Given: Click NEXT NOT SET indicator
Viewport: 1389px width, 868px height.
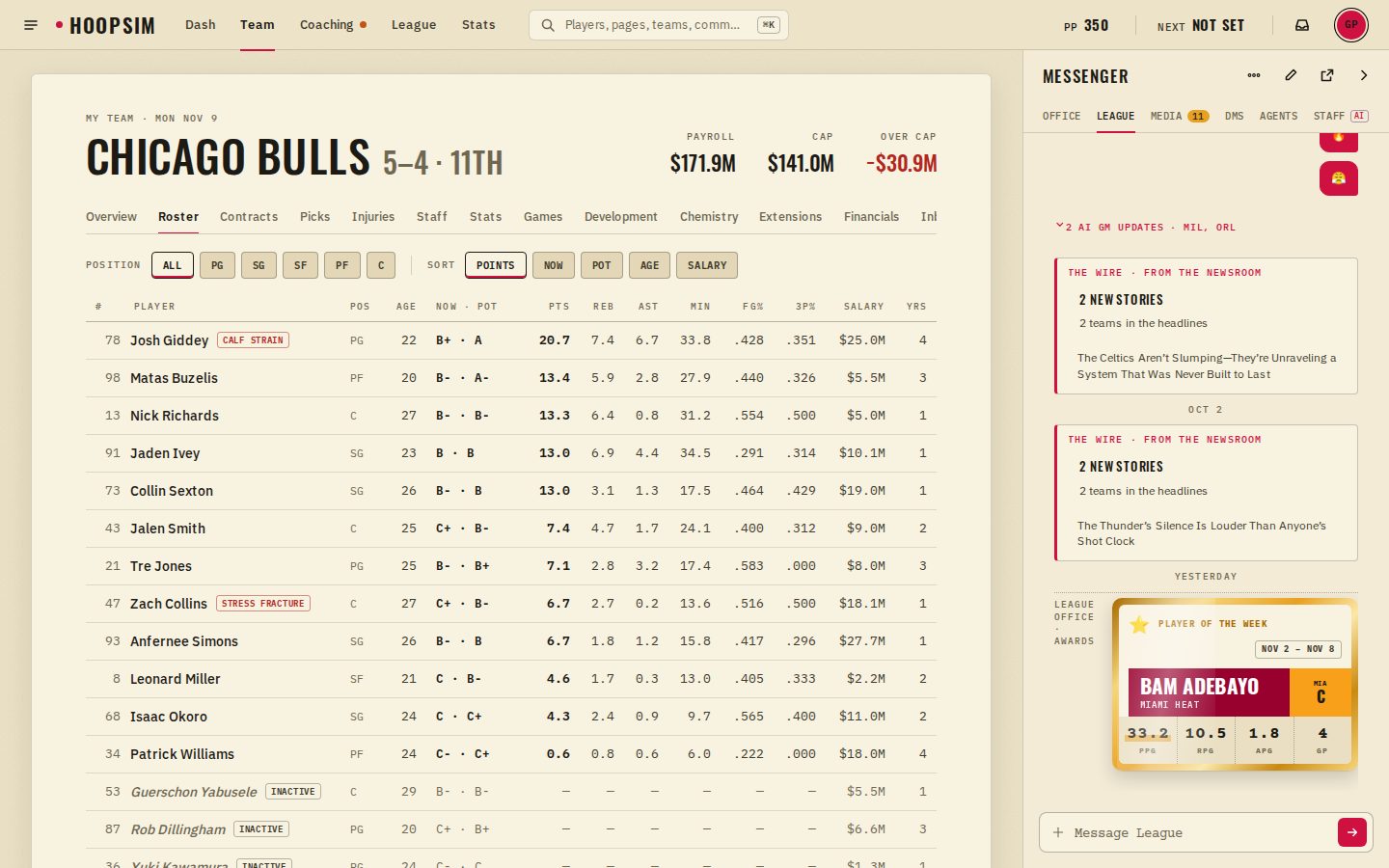Looking at the screenshot, I should coord(1201,26).
